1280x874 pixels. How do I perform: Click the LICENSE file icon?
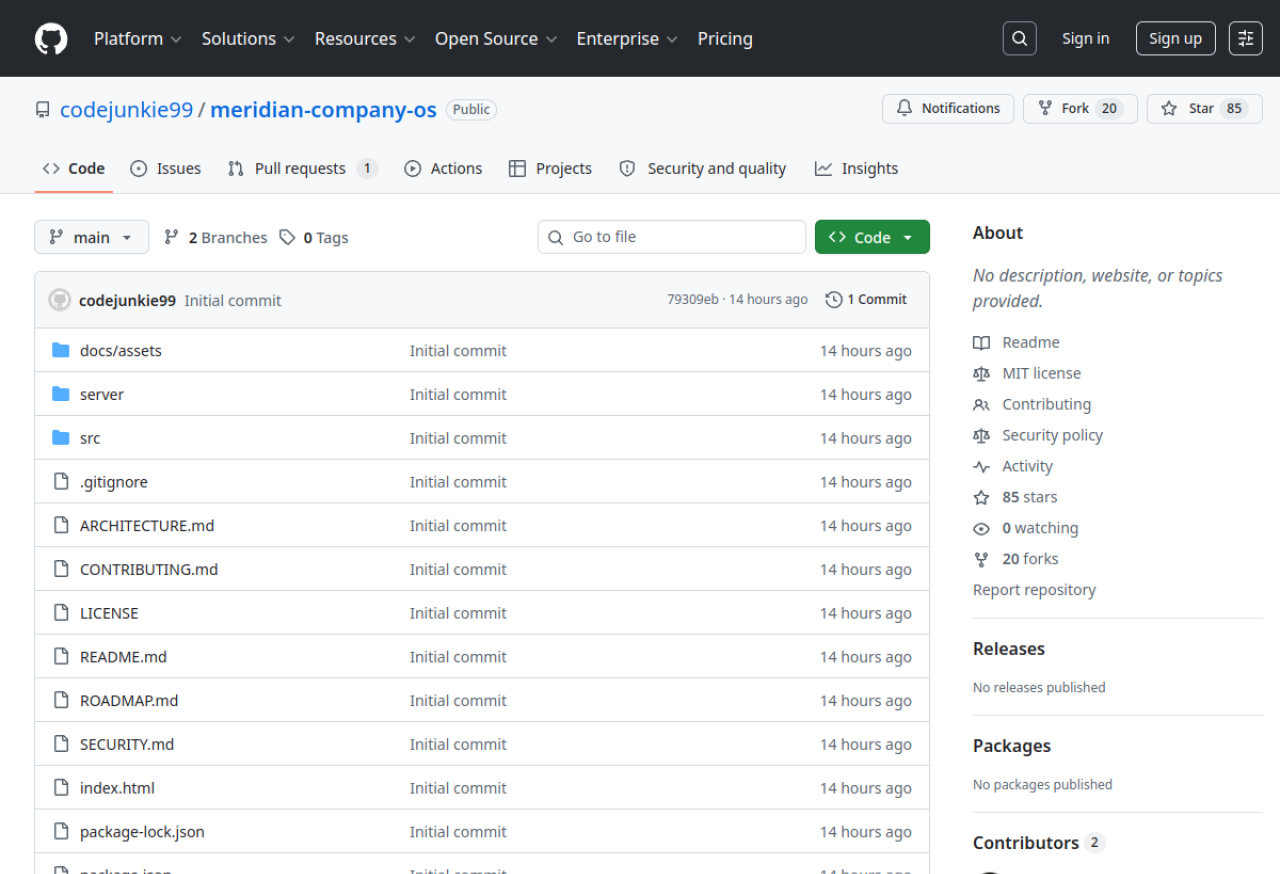61,613
